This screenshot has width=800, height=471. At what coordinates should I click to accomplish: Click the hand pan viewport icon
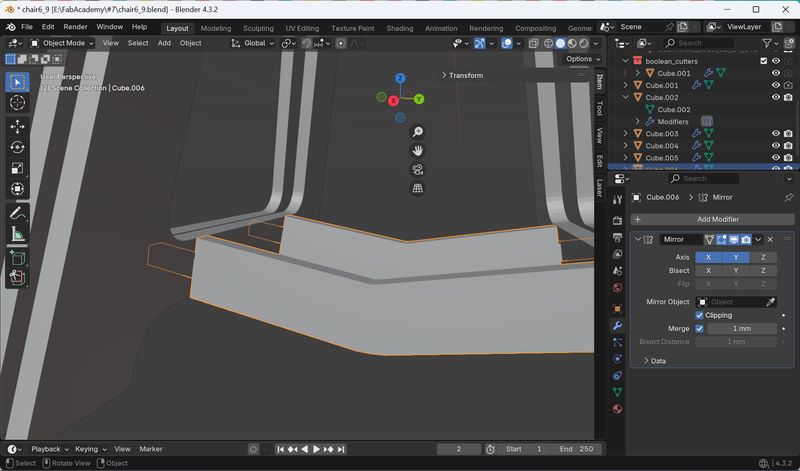pyautogui.click(x=417, y=151)
